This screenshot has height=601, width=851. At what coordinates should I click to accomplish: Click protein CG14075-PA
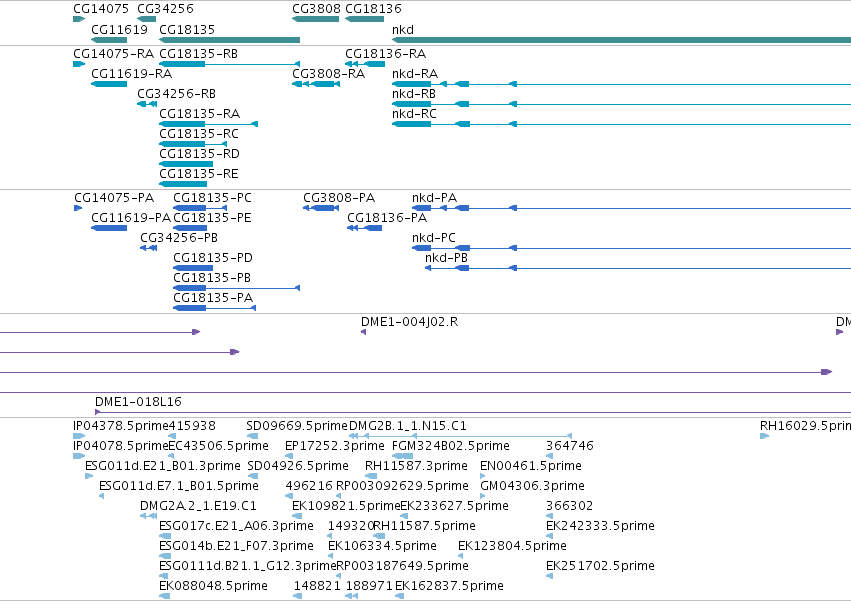point(114,198)
